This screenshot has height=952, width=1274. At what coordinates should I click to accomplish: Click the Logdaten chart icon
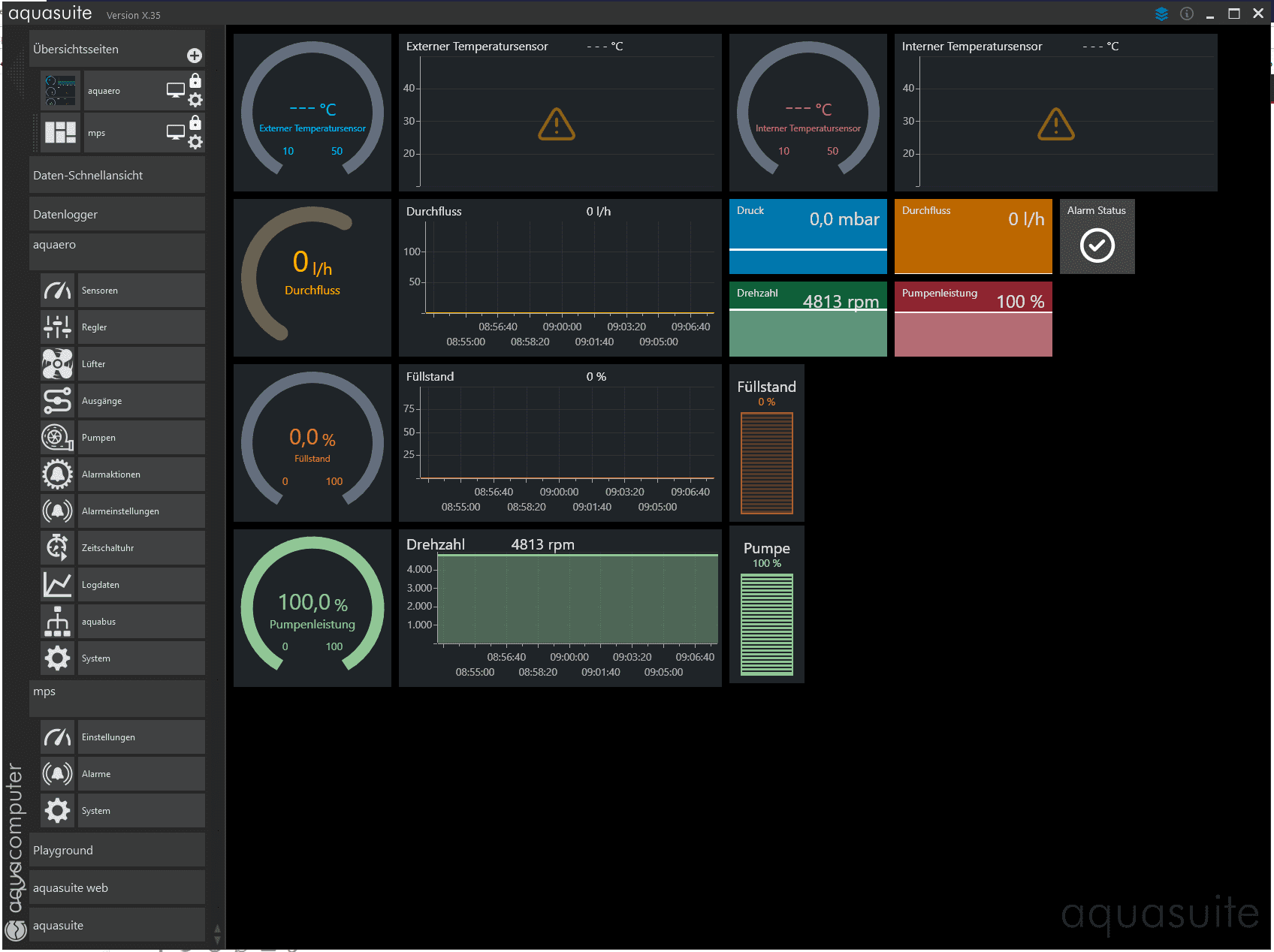click(x=58, y=585)
